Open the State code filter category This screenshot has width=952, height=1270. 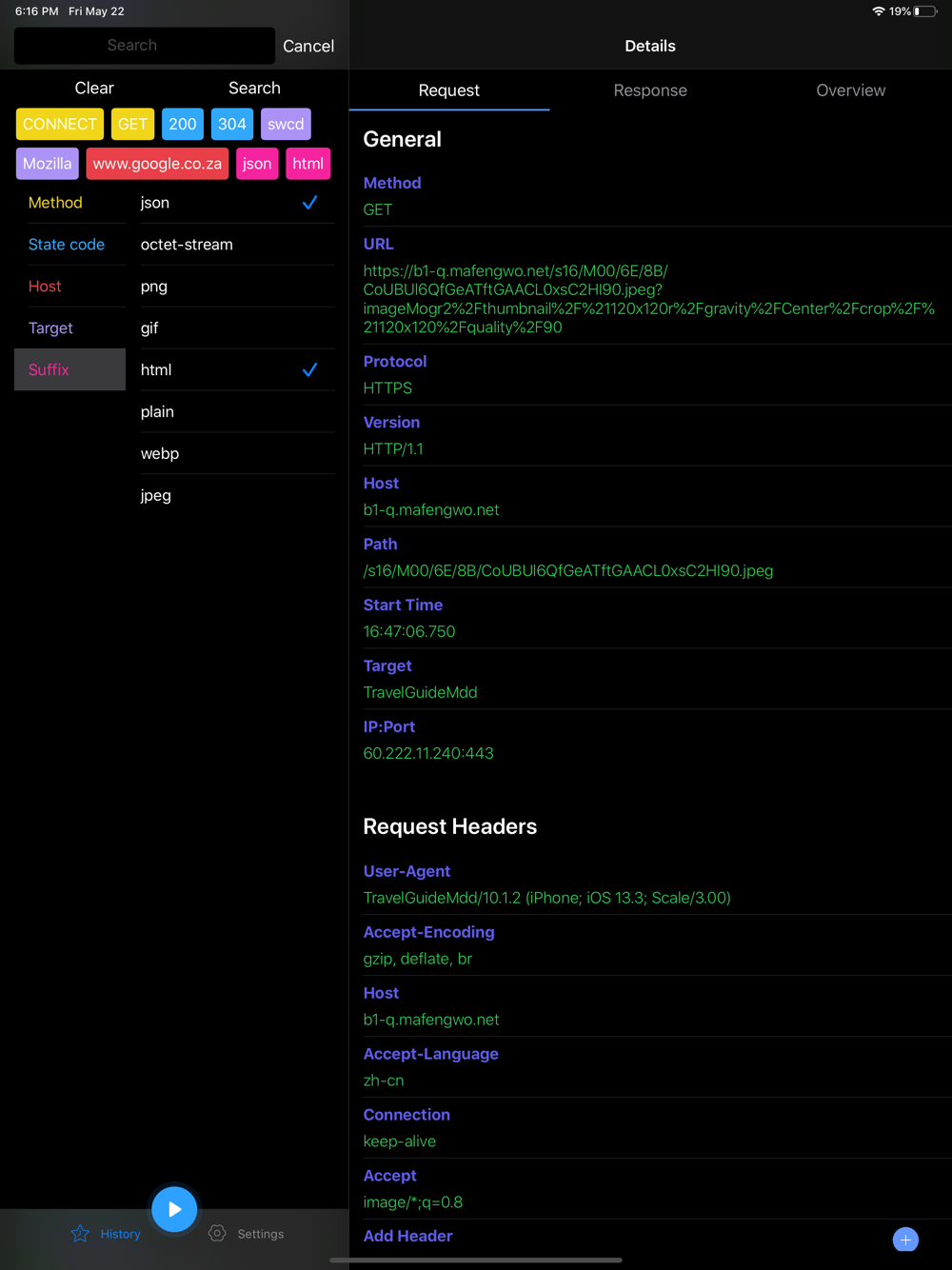pyautogui.click(x=67, y=245)
